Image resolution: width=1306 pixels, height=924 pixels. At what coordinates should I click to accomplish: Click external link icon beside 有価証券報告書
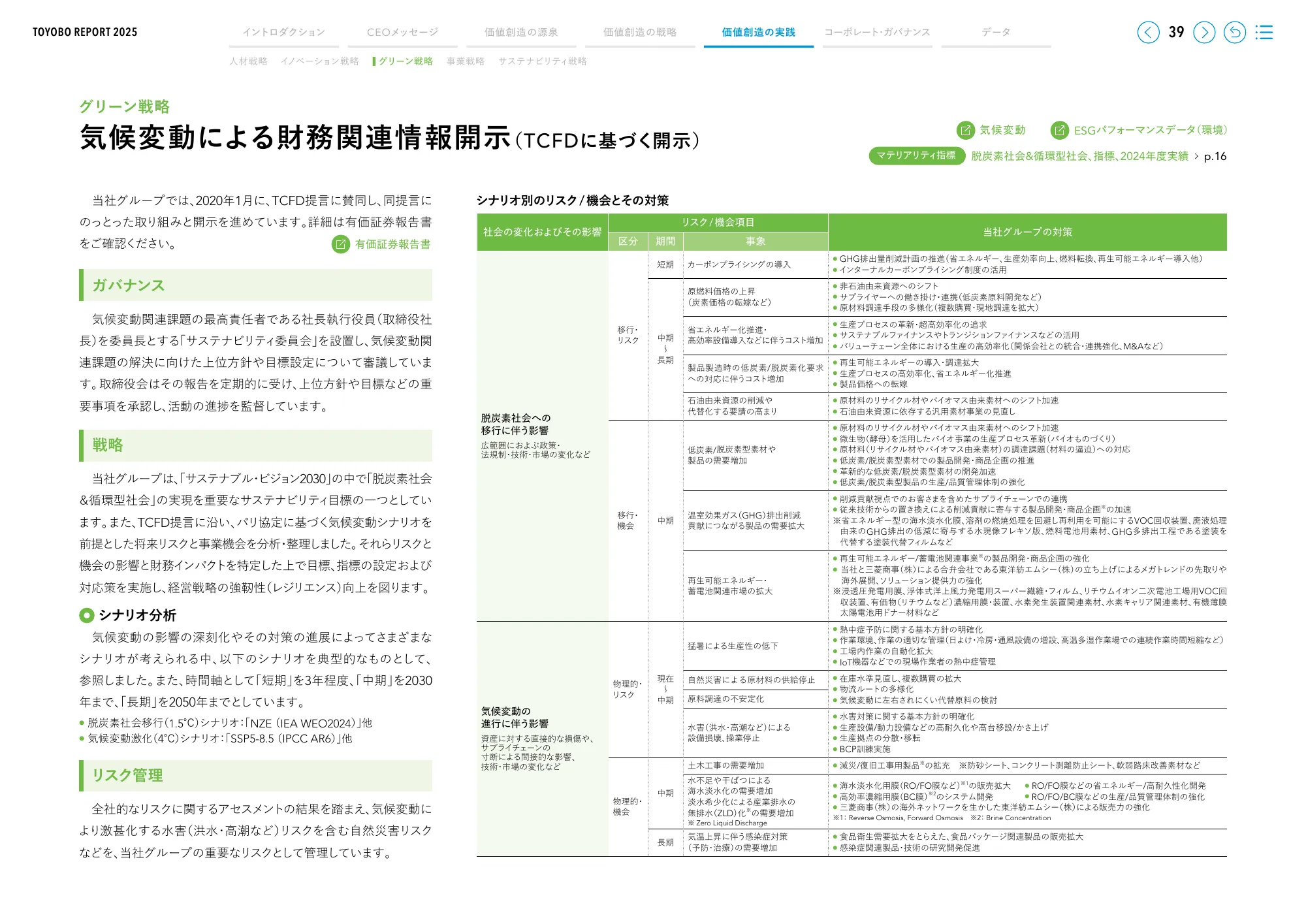[340, 244]
